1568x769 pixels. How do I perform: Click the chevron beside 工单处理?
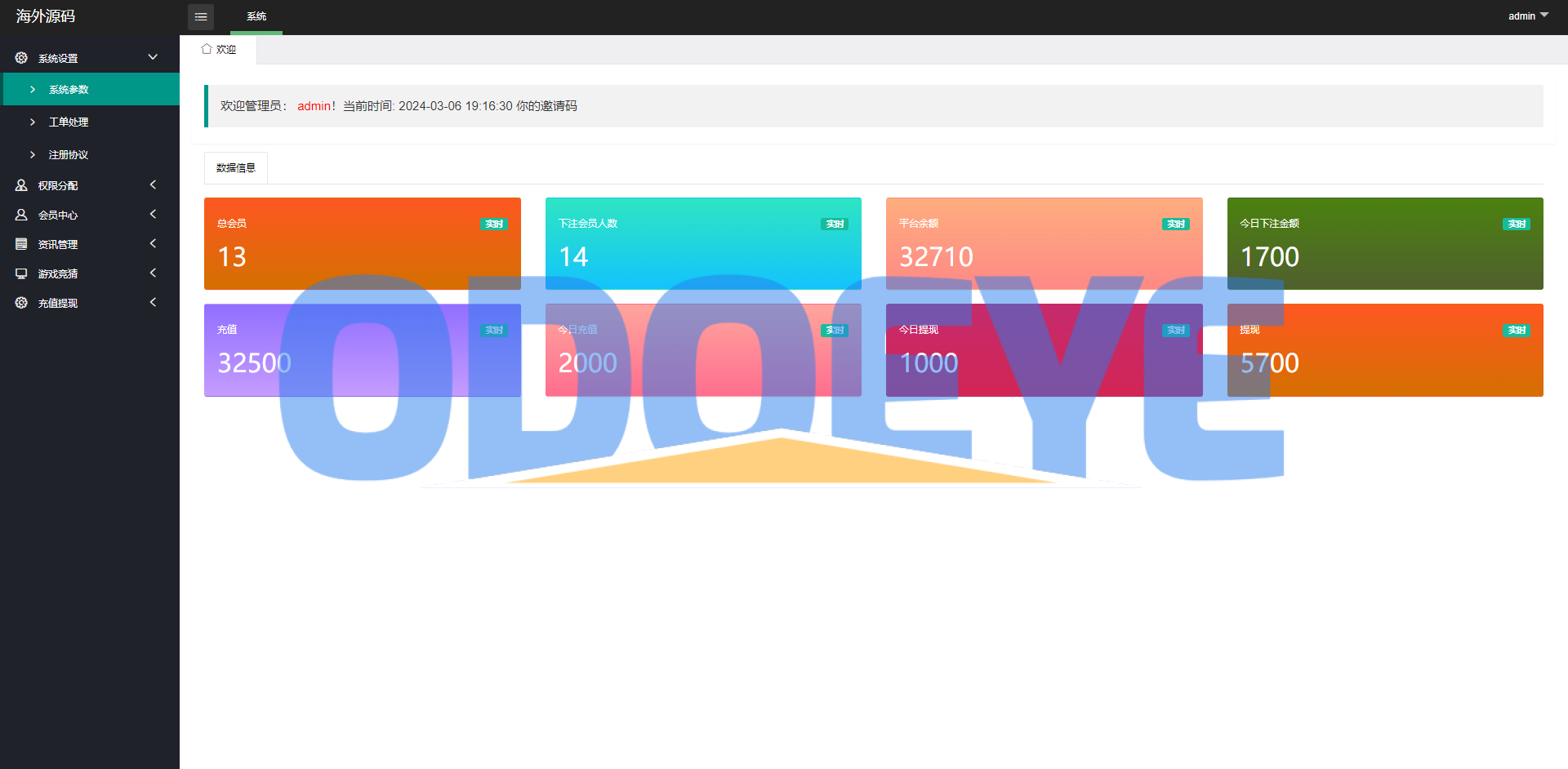tap(33, 122)
